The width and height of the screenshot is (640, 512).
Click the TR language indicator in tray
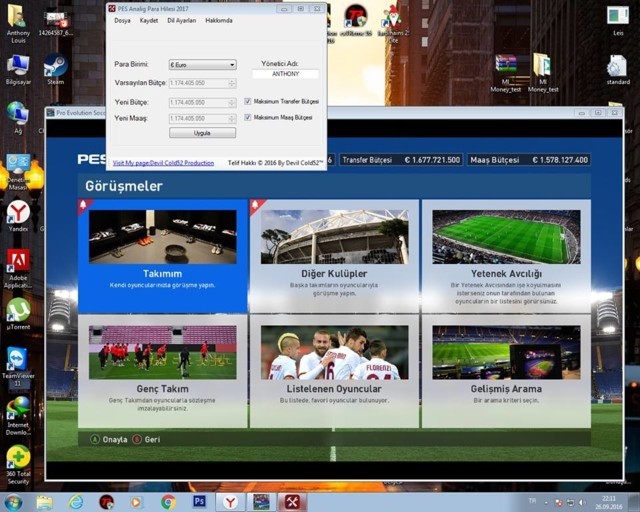click(x=532, y=501)
